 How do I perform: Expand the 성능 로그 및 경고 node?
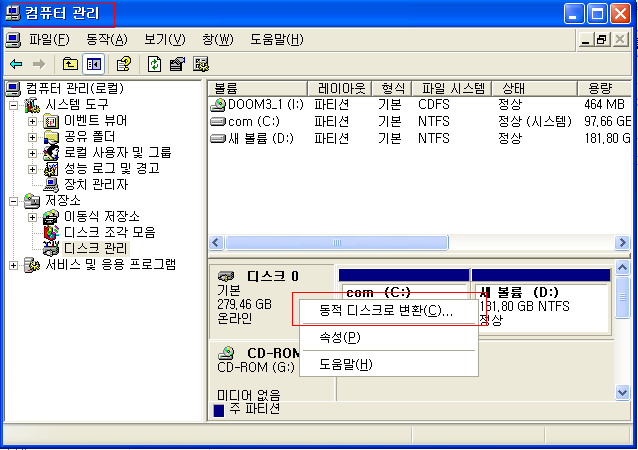click(33, 169)
